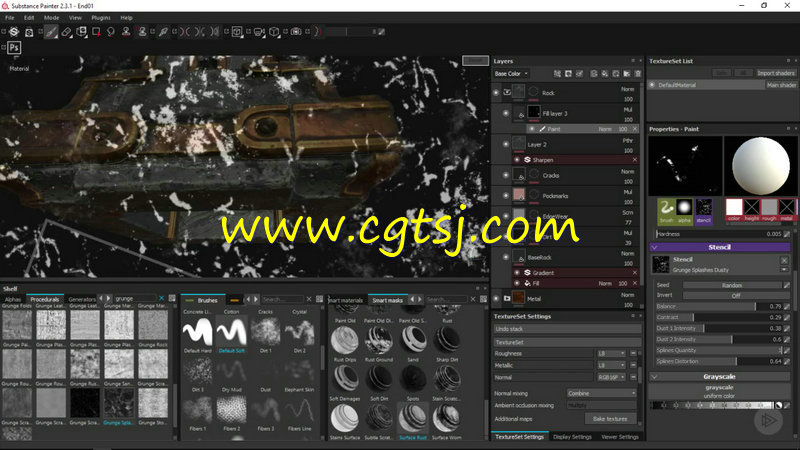
Task: Toggle grid view in Brushes shelf
Action: (x=319, y=299)
